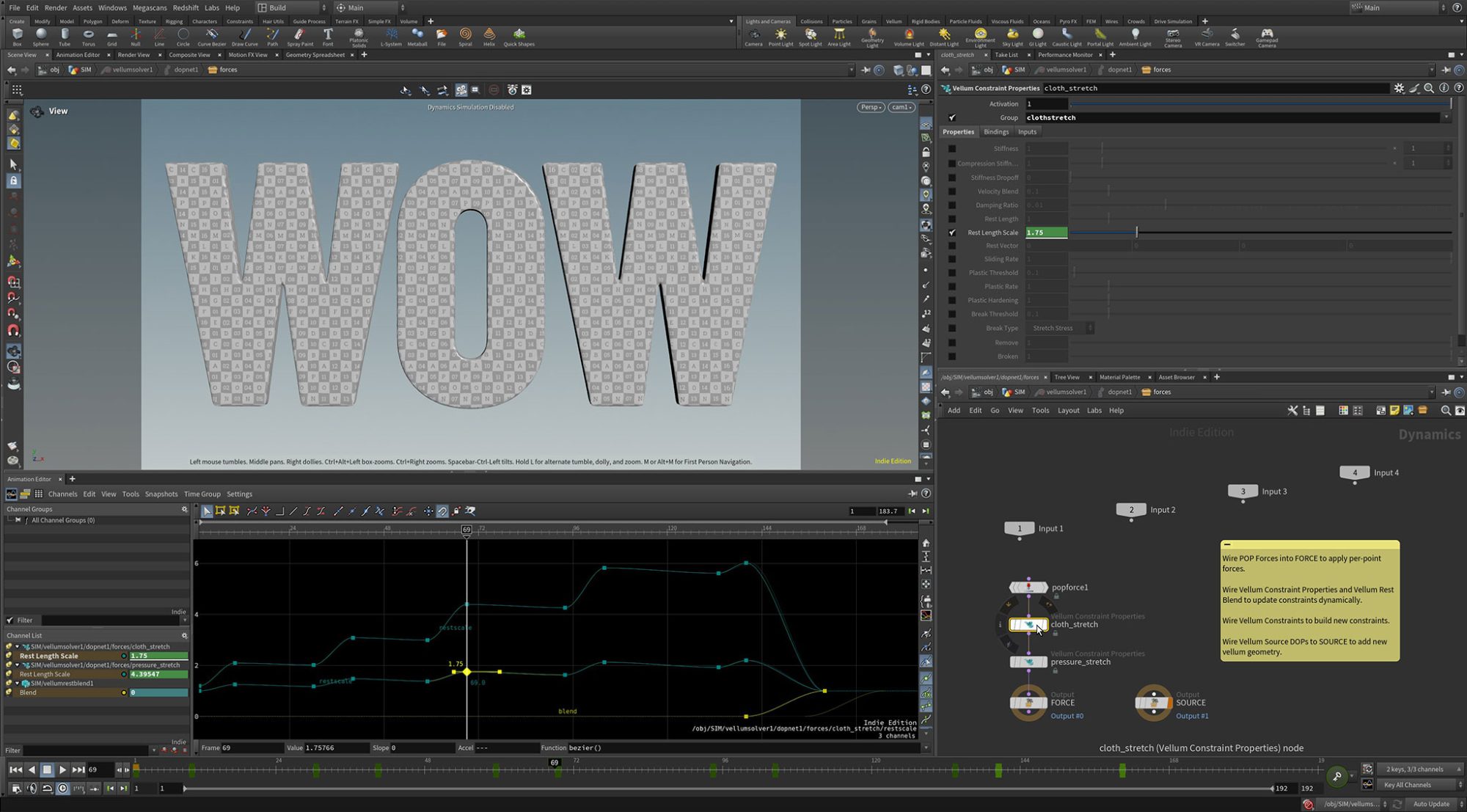This screenshot has width=1467, height=812.
Task: Add a Point Light from shelf
Action: pos(780,37)
